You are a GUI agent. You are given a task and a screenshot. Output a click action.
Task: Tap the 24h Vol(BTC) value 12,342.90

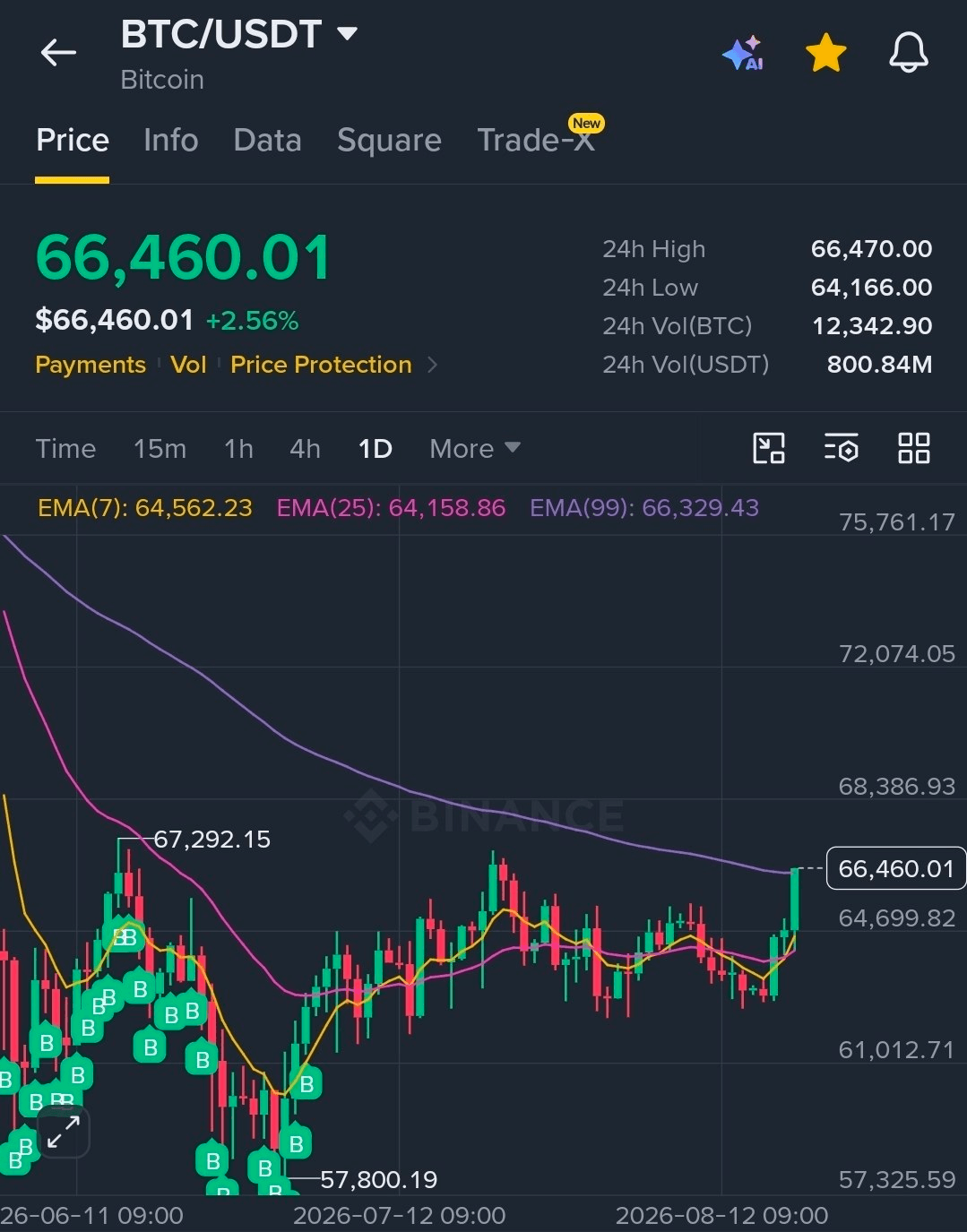coord(872,326)
